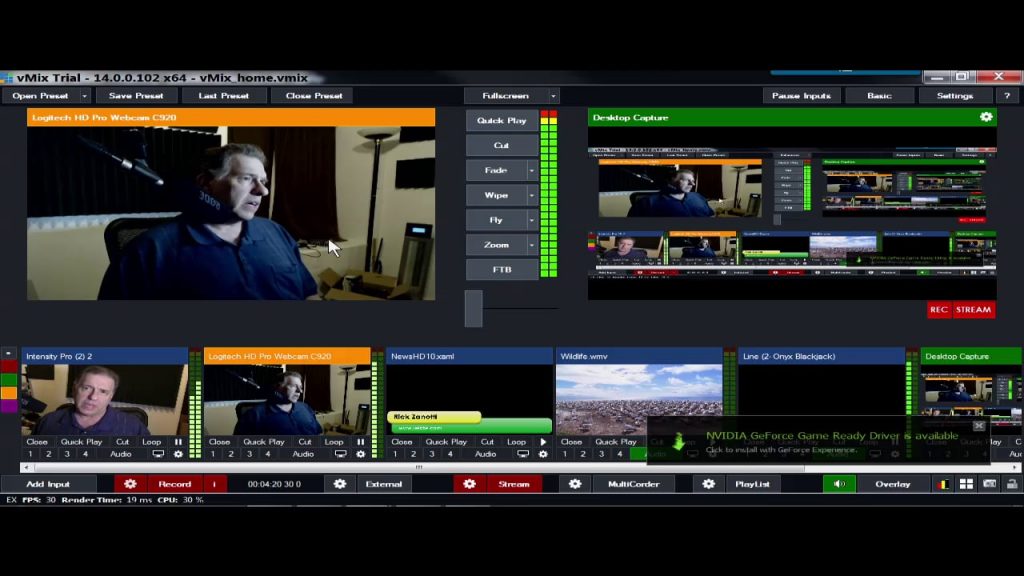
Task: Click the monitor icon on Logitech Webcam input
Action: point(340,454)
